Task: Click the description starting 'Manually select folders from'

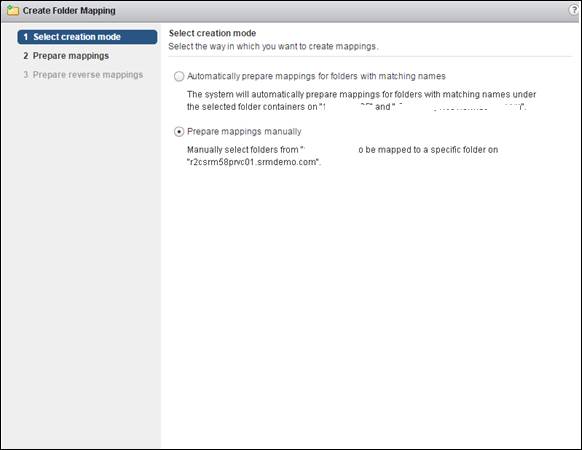Action: (342, 156)
